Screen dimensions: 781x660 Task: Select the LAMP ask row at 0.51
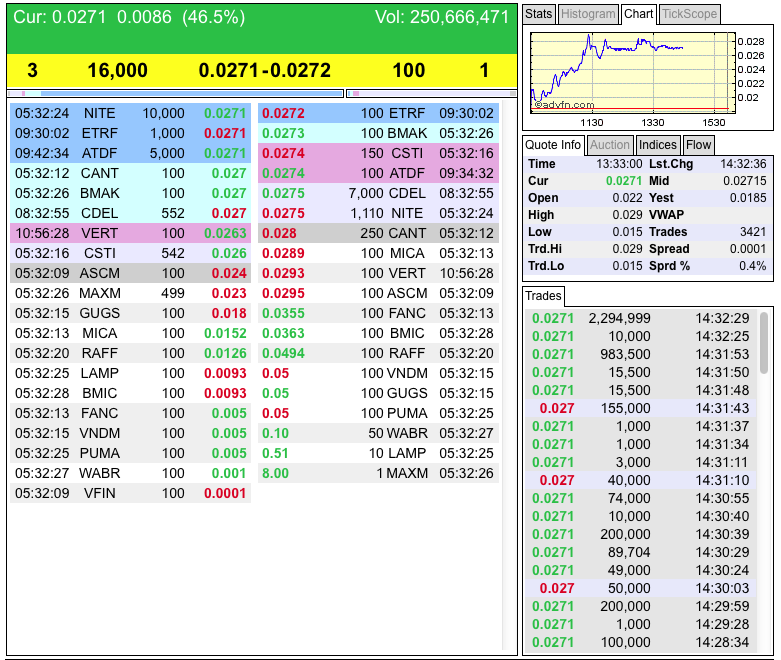[x=378, y=453]
